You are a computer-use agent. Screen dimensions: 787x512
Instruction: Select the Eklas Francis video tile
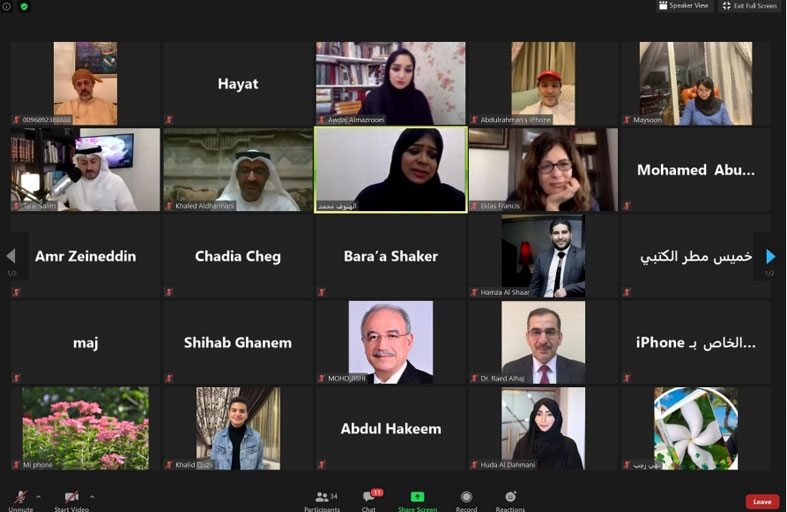(543, 170)
